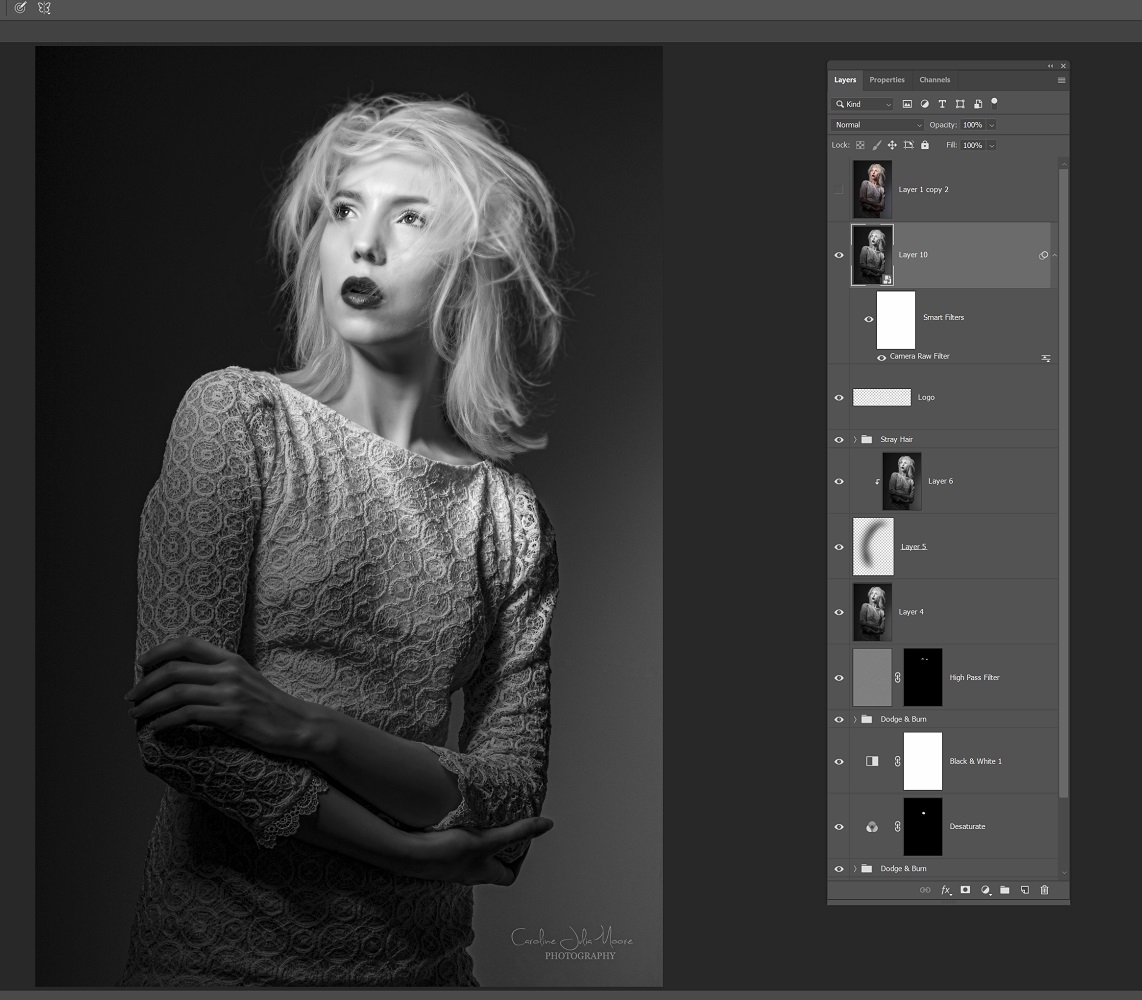
Task: Create a new layer with the panel icon
Action: [x=1025, y=890]
